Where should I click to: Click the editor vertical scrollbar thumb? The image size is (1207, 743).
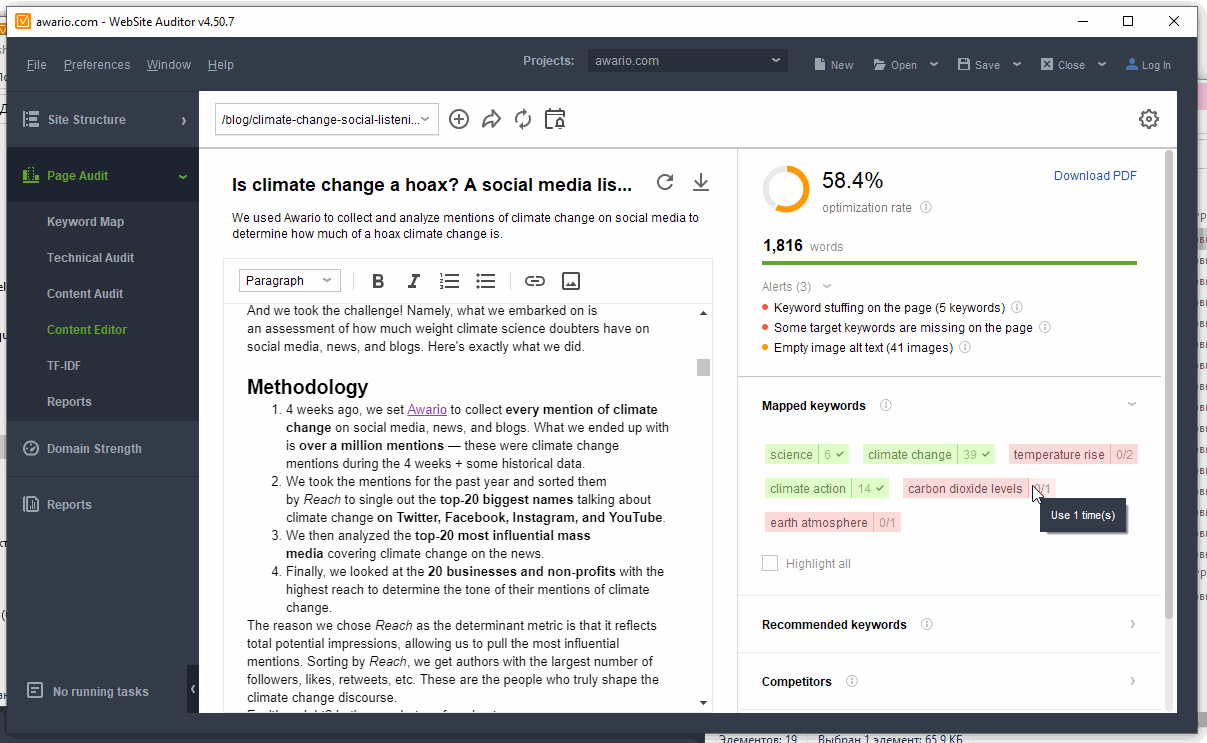704,367
